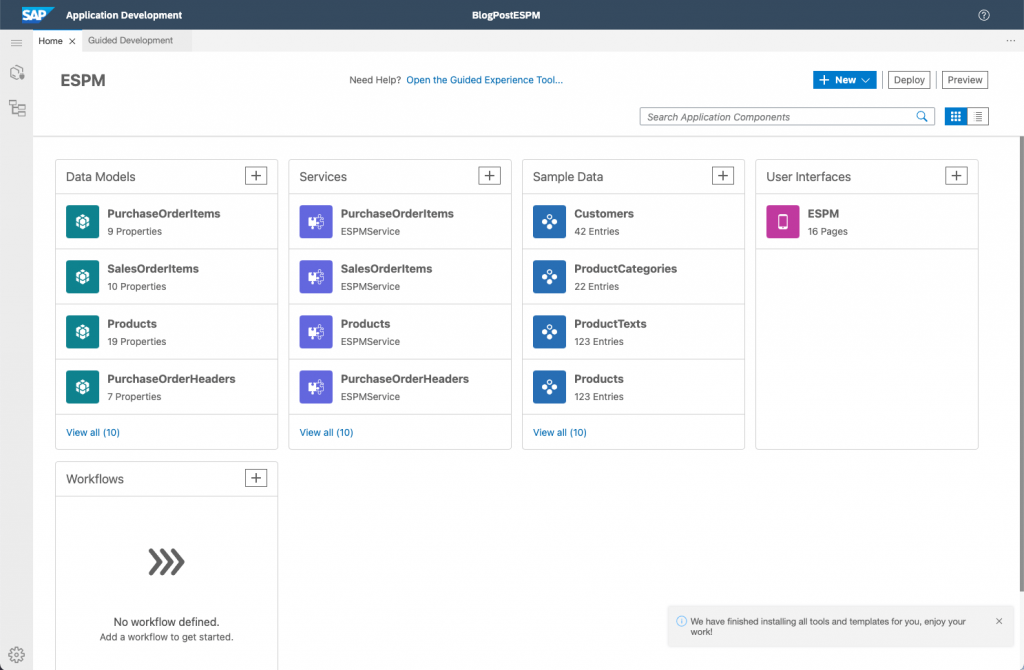This screenshot has height=670, width=1024.
Task: Click Products data model icon
Action: point(82,332)
